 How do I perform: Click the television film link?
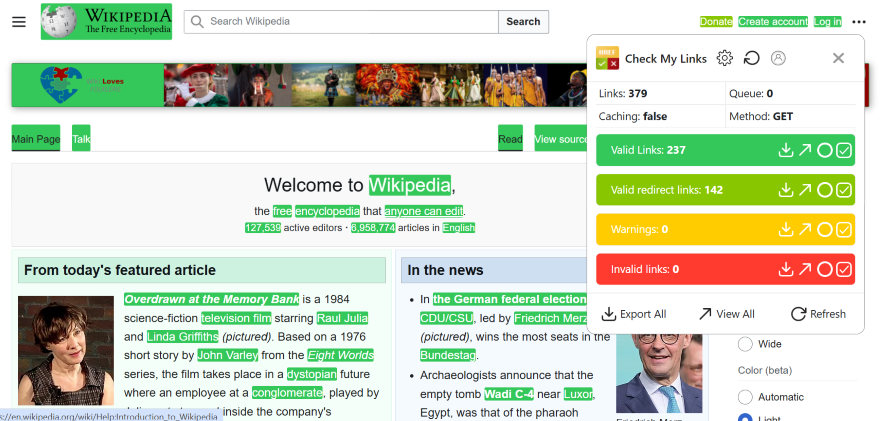[x=236, y=318]
